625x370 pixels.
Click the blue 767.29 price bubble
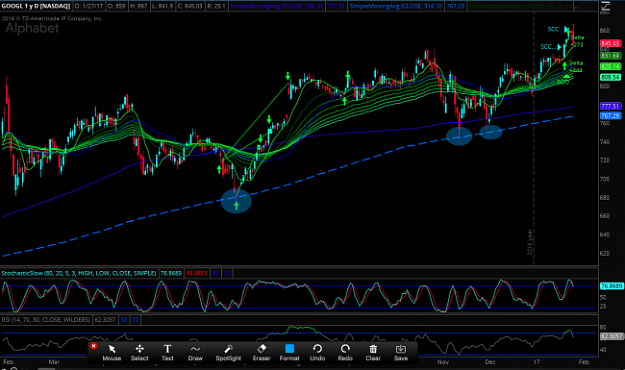click(x=610, y=116)
